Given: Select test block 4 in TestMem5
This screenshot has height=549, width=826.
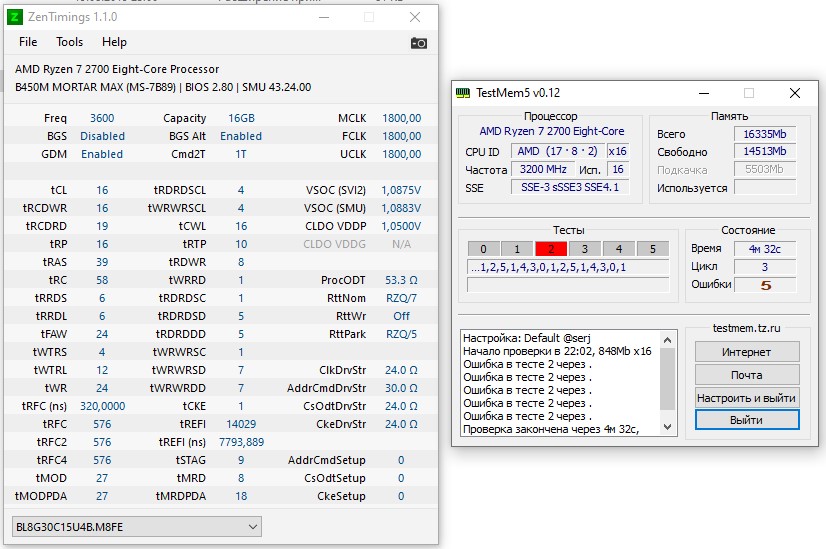Looking at the screenshot, I should [x=619, y=249].
